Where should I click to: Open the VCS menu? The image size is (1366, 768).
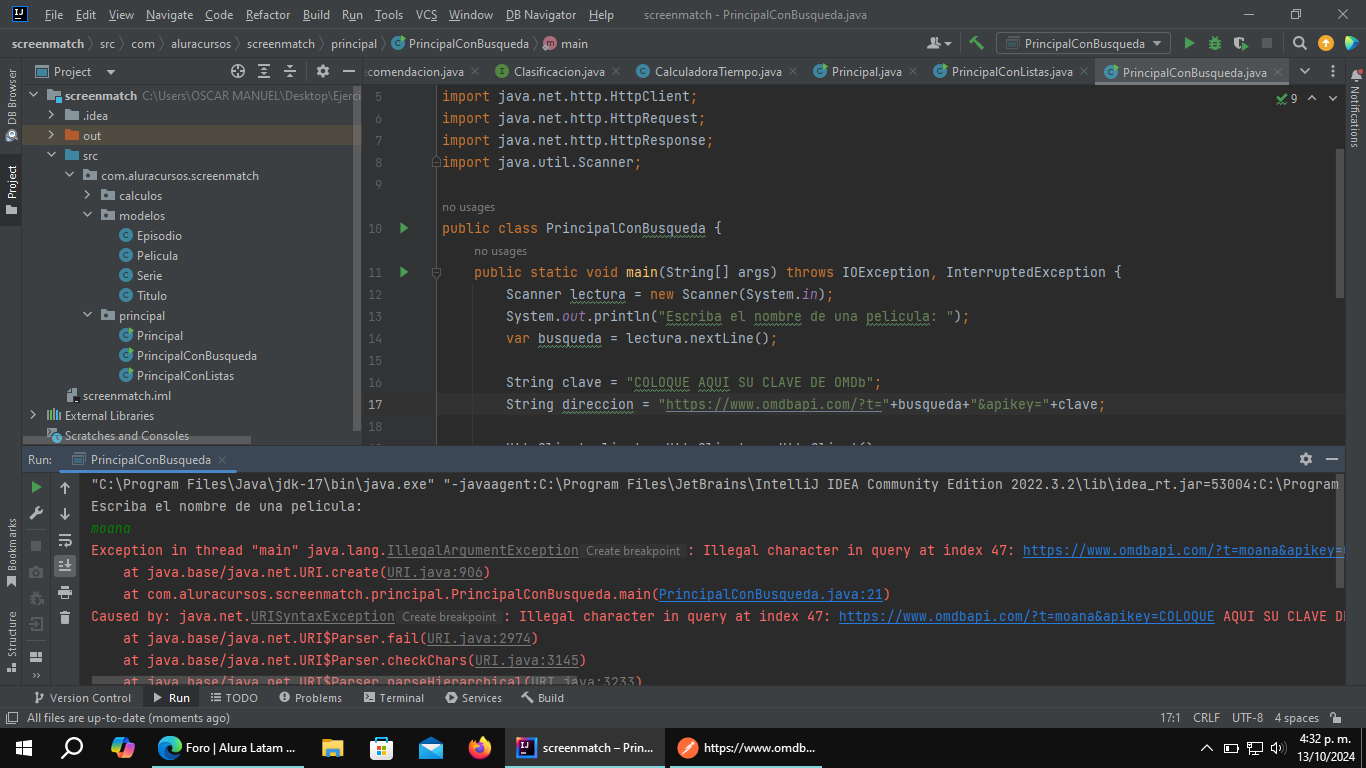point(426,15)
